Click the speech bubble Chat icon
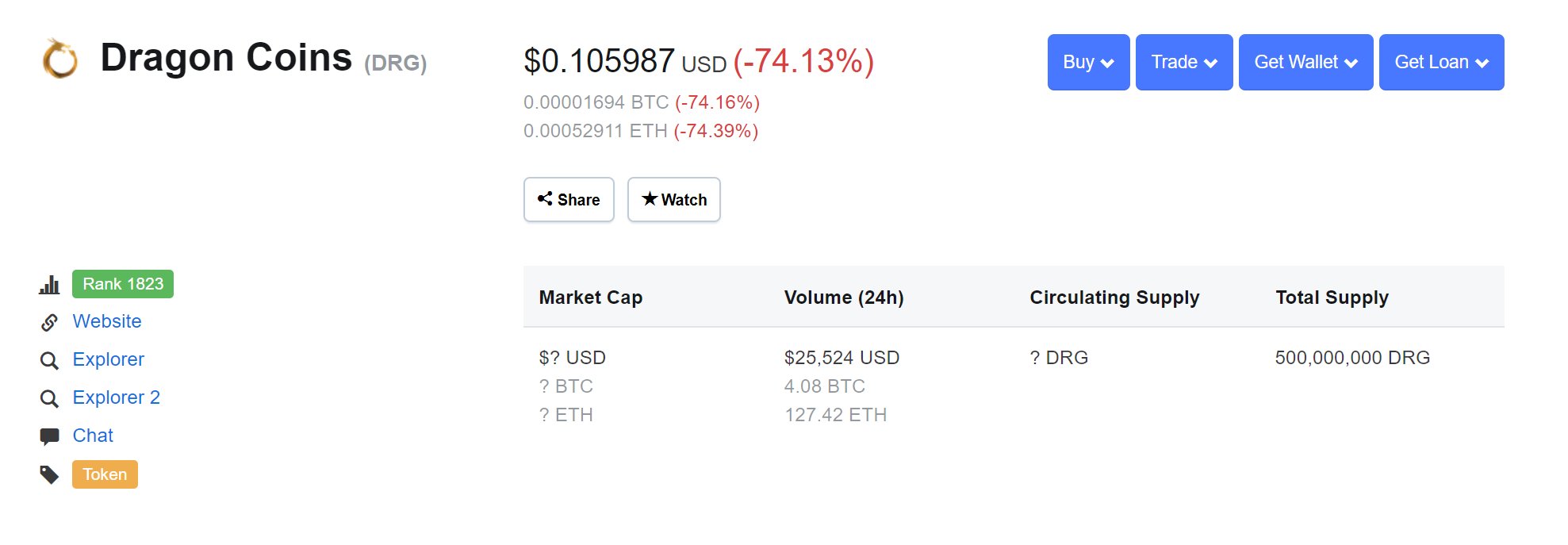 [x=49, y=436]
